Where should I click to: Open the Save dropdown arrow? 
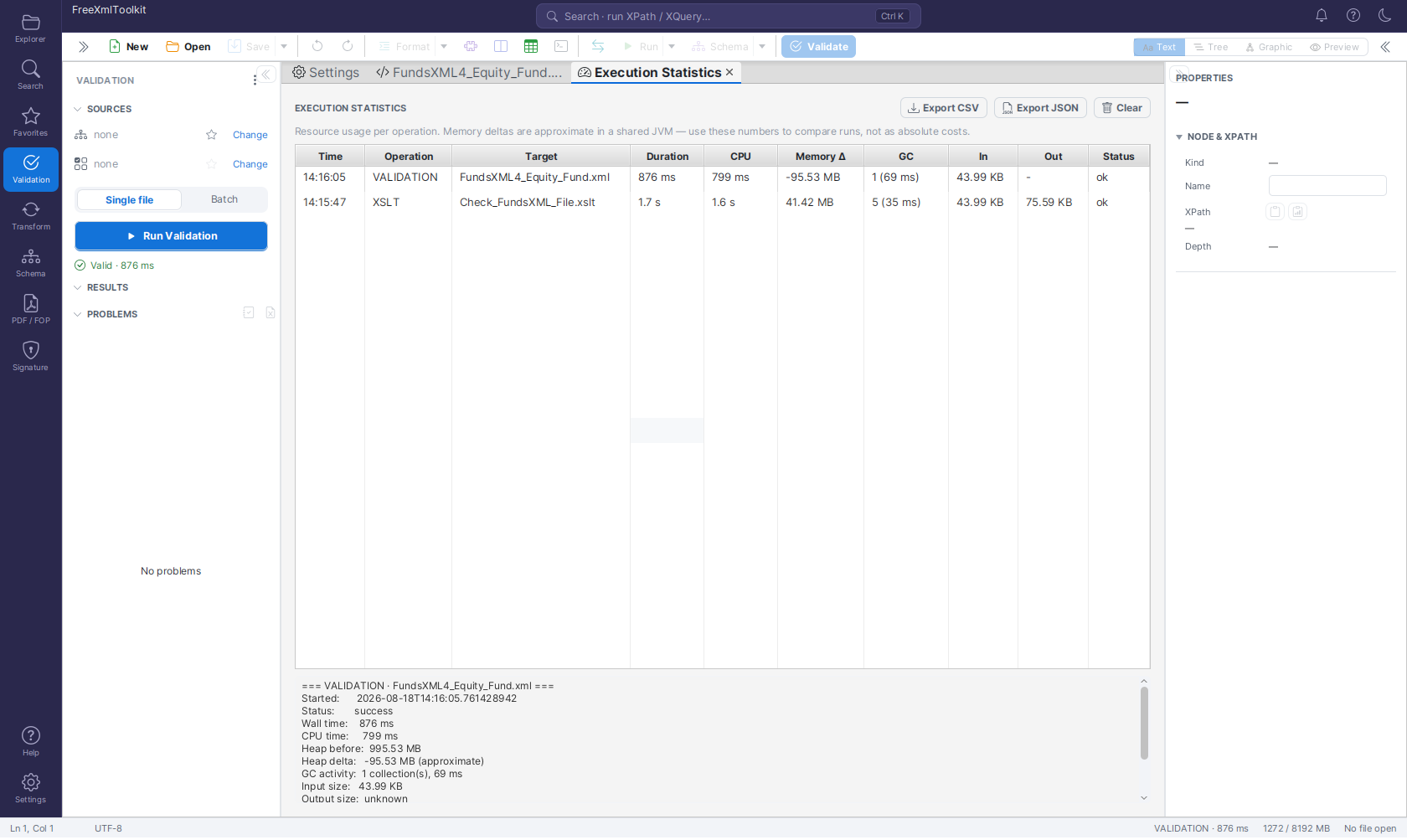point(284,47)
